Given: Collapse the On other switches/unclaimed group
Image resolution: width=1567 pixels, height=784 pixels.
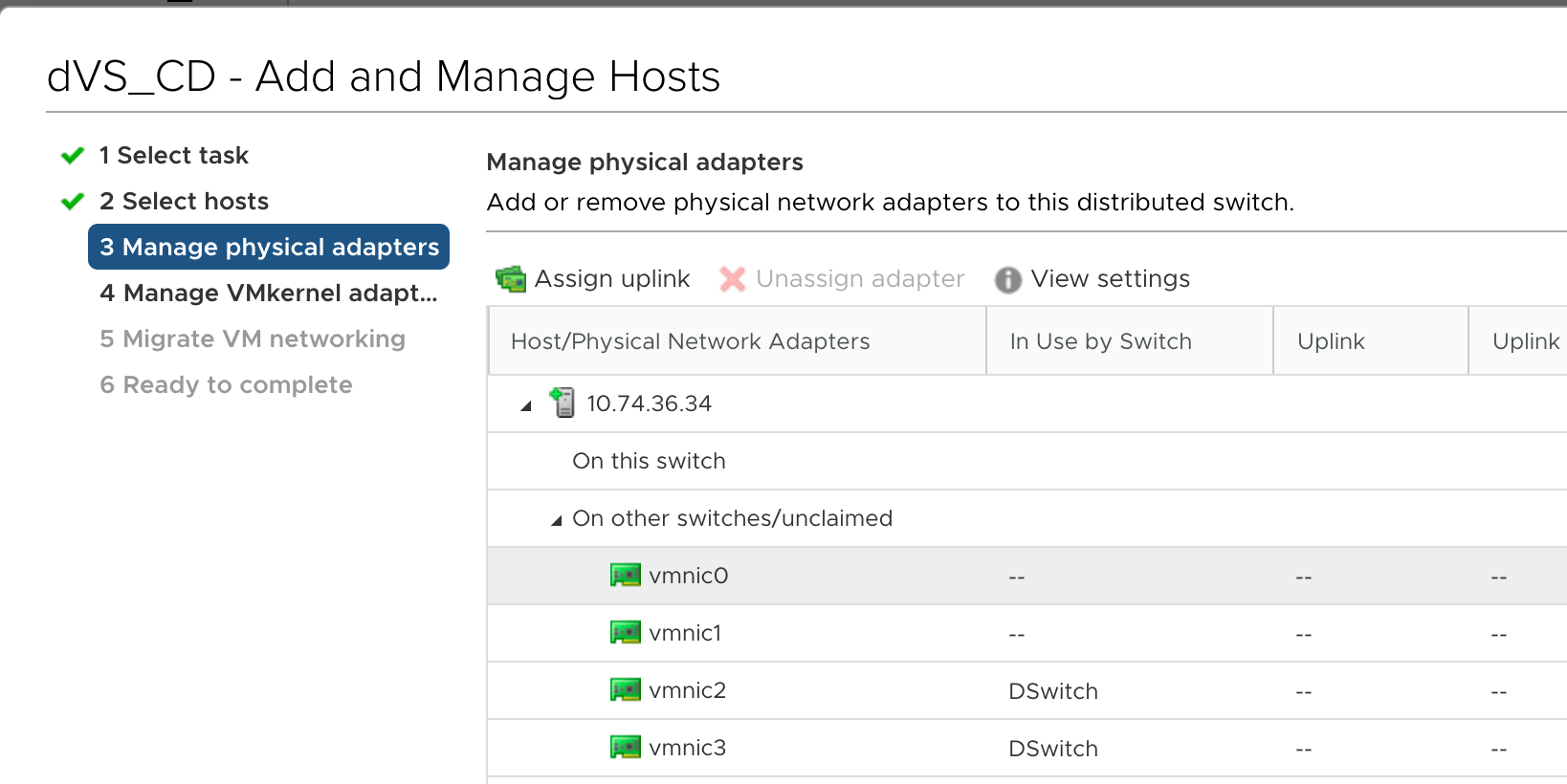Looking at the screenshot, I should 556,521.
